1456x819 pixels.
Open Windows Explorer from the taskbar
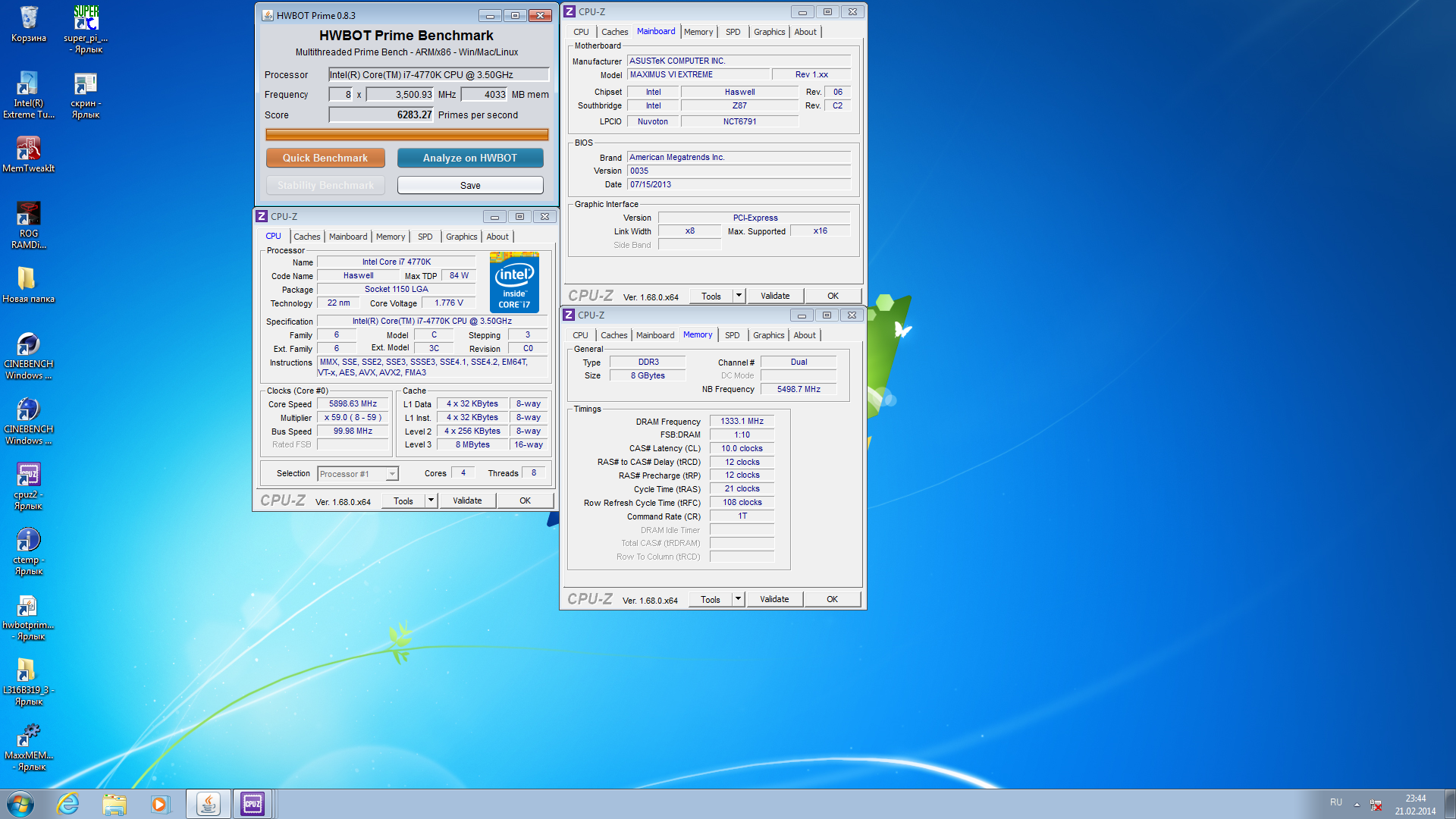click(x=115, y=804)
